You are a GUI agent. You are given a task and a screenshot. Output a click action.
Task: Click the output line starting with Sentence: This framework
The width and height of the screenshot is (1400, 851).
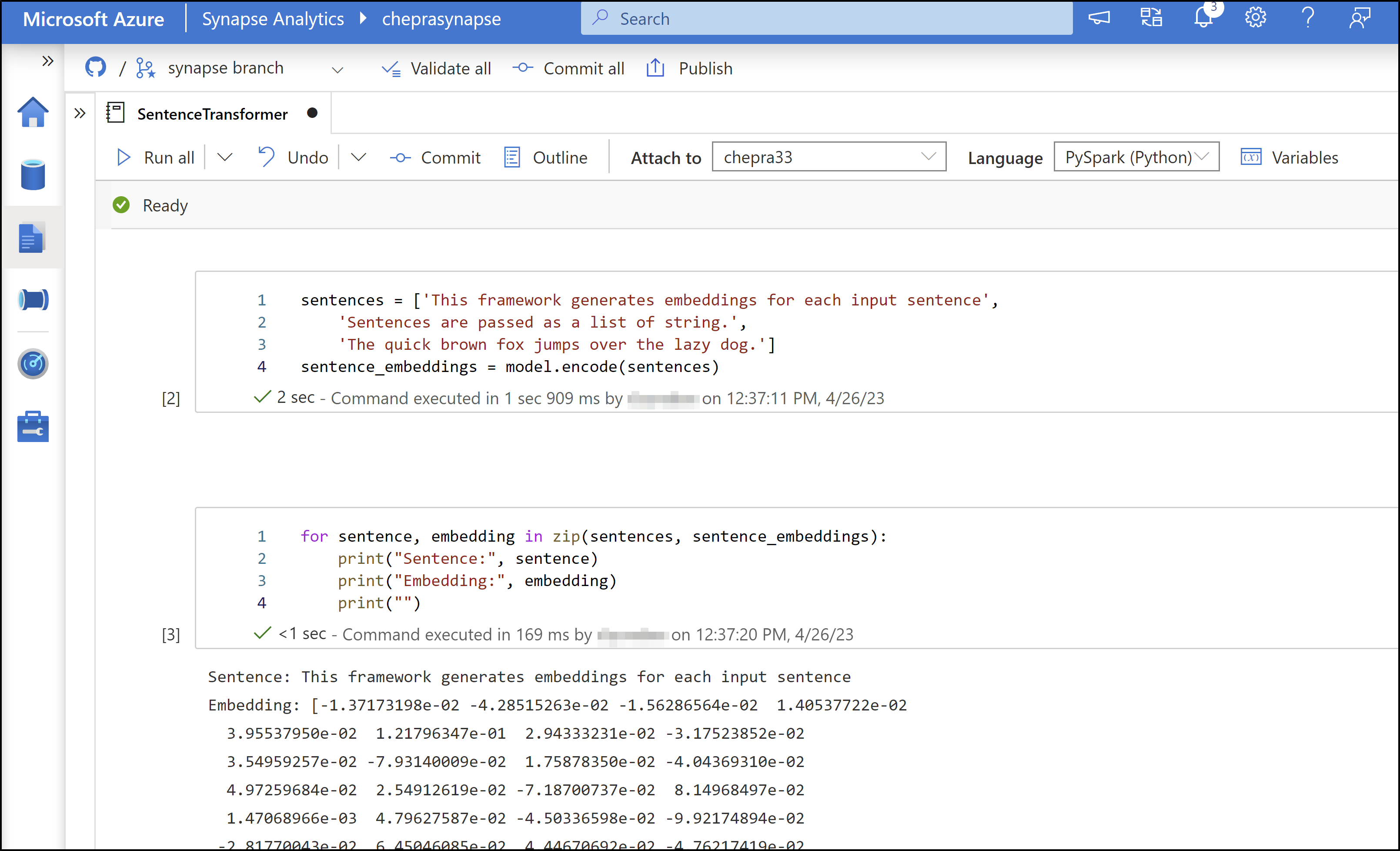pos(529,677)
